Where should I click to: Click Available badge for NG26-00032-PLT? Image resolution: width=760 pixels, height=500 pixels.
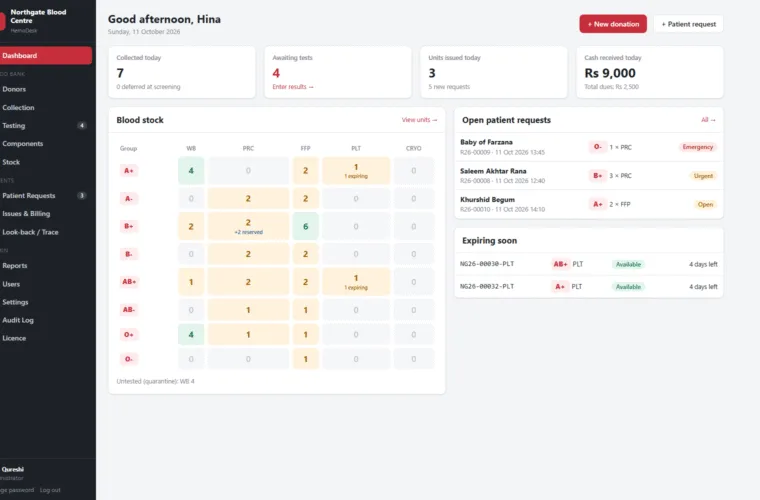tap(628, 287)
